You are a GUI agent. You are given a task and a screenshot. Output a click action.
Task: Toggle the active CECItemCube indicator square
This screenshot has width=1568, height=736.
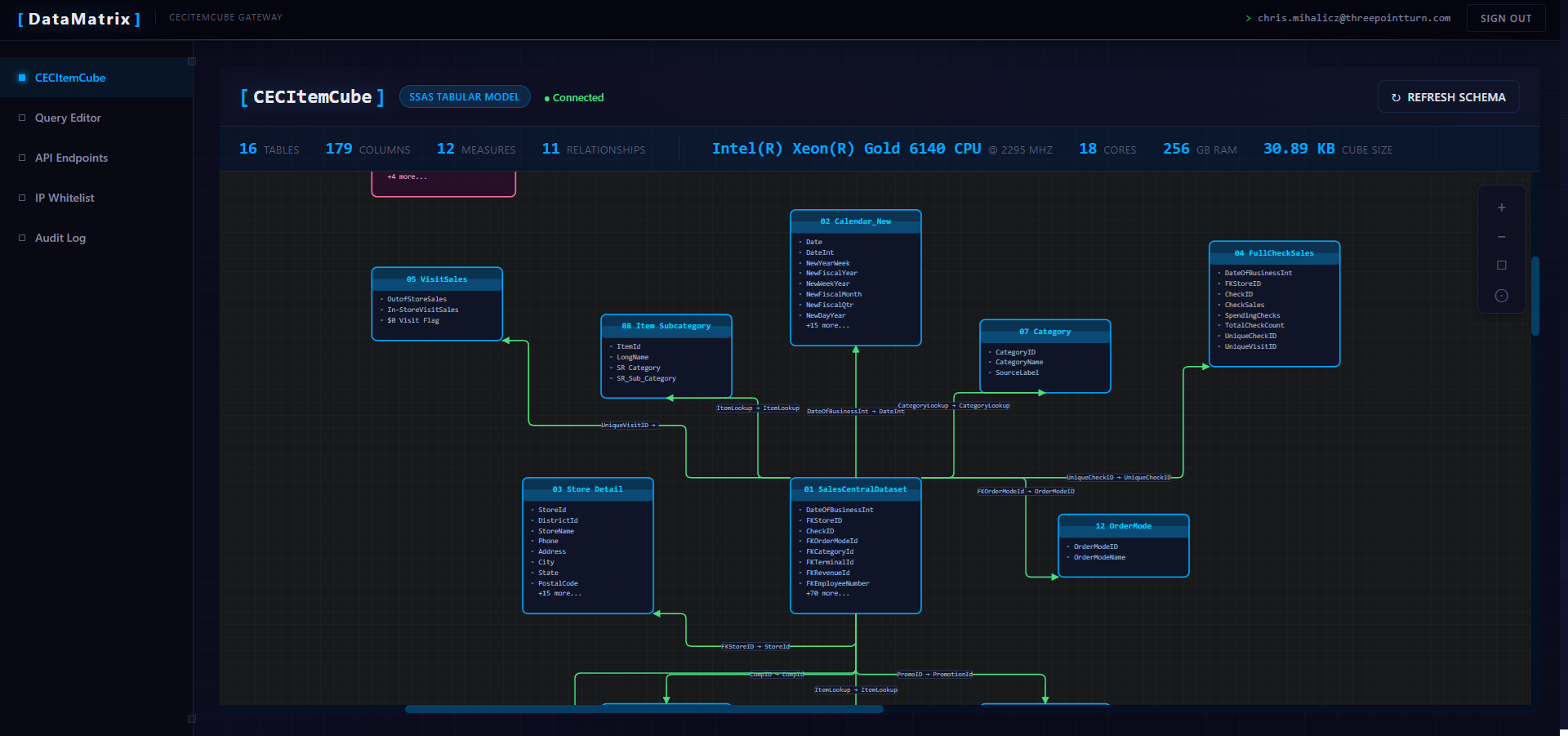pyautogui.click(x=22, y=77)
